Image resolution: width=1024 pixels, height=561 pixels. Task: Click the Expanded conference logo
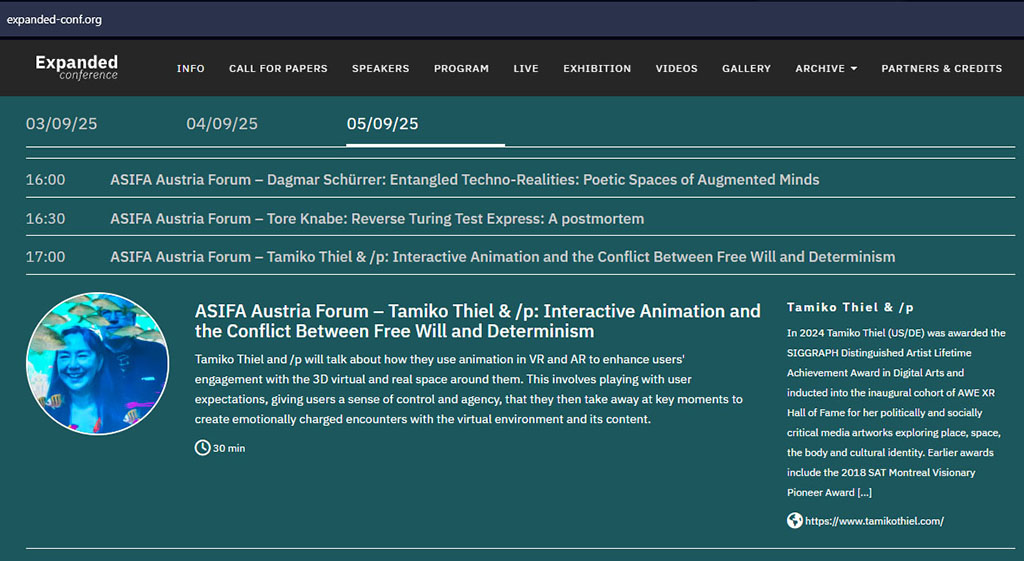[x=76, y=67]
